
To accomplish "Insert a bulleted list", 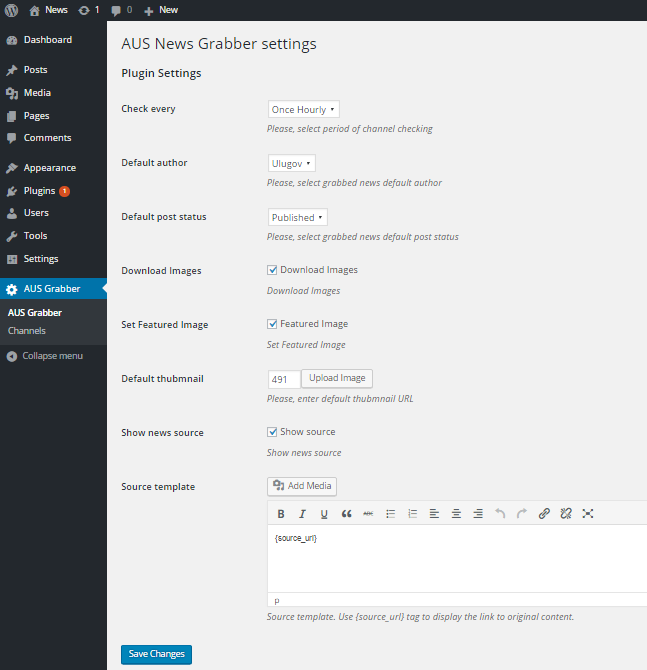I will click(x=391, y=514).
